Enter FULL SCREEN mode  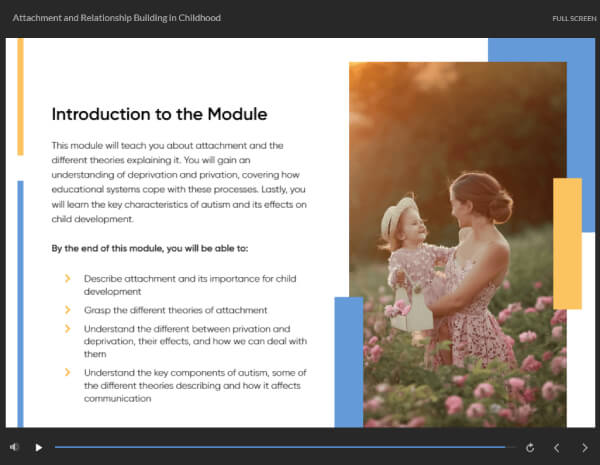point(573,19)
